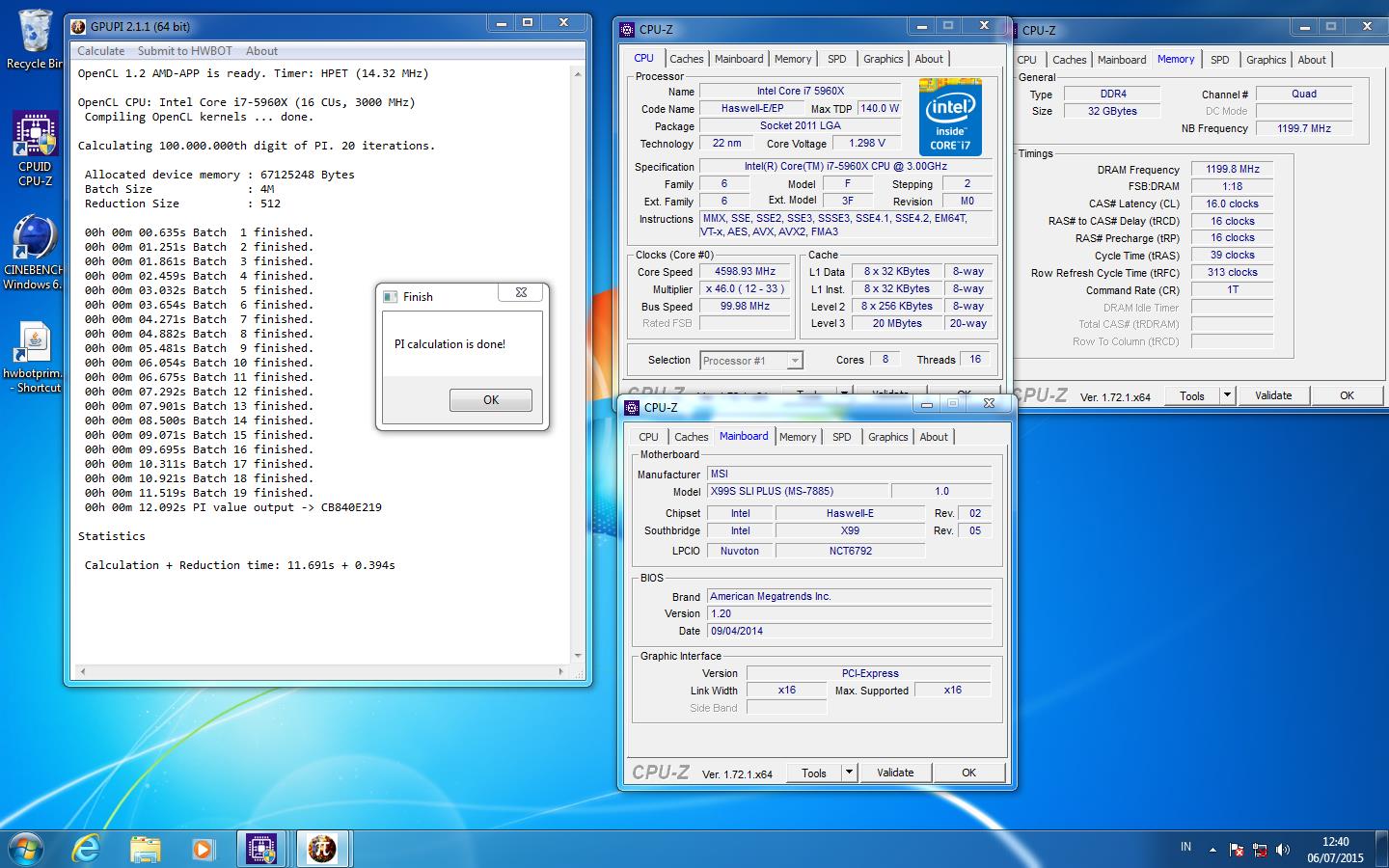Select Caches tab in Mainboard window

coord(692,437)
